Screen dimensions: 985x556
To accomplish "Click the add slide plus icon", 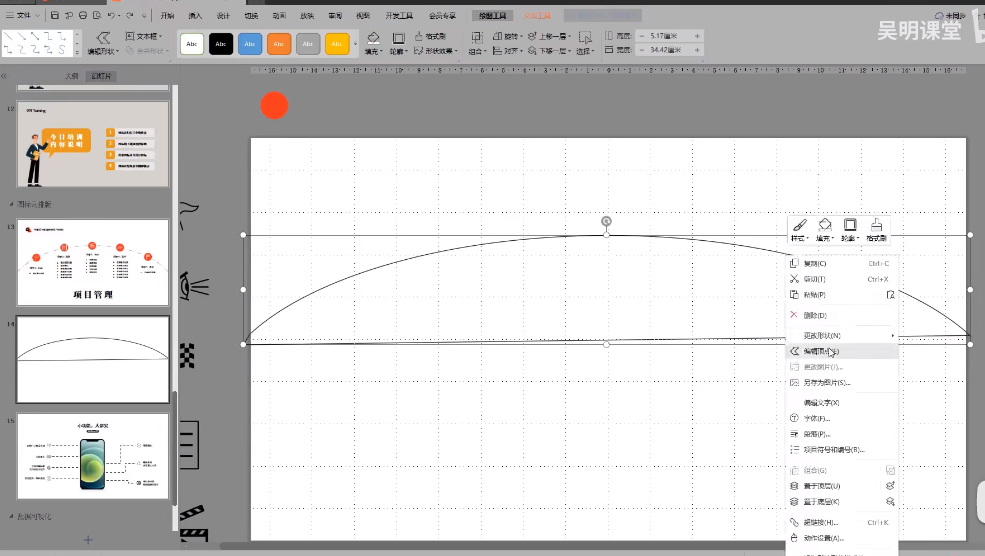I will [x=88, y=540].
